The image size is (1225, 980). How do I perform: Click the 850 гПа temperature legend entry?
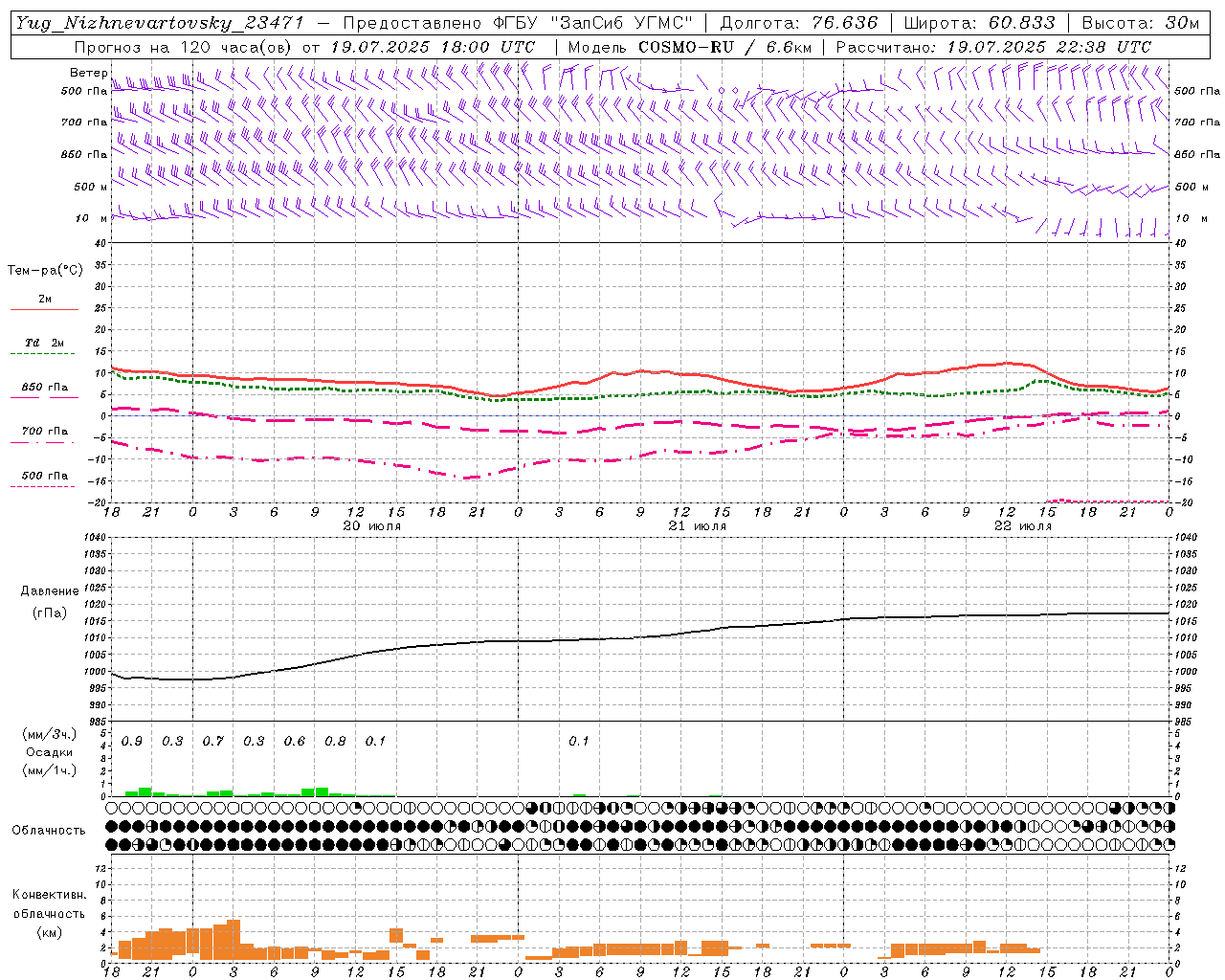(x=45, y=387)
